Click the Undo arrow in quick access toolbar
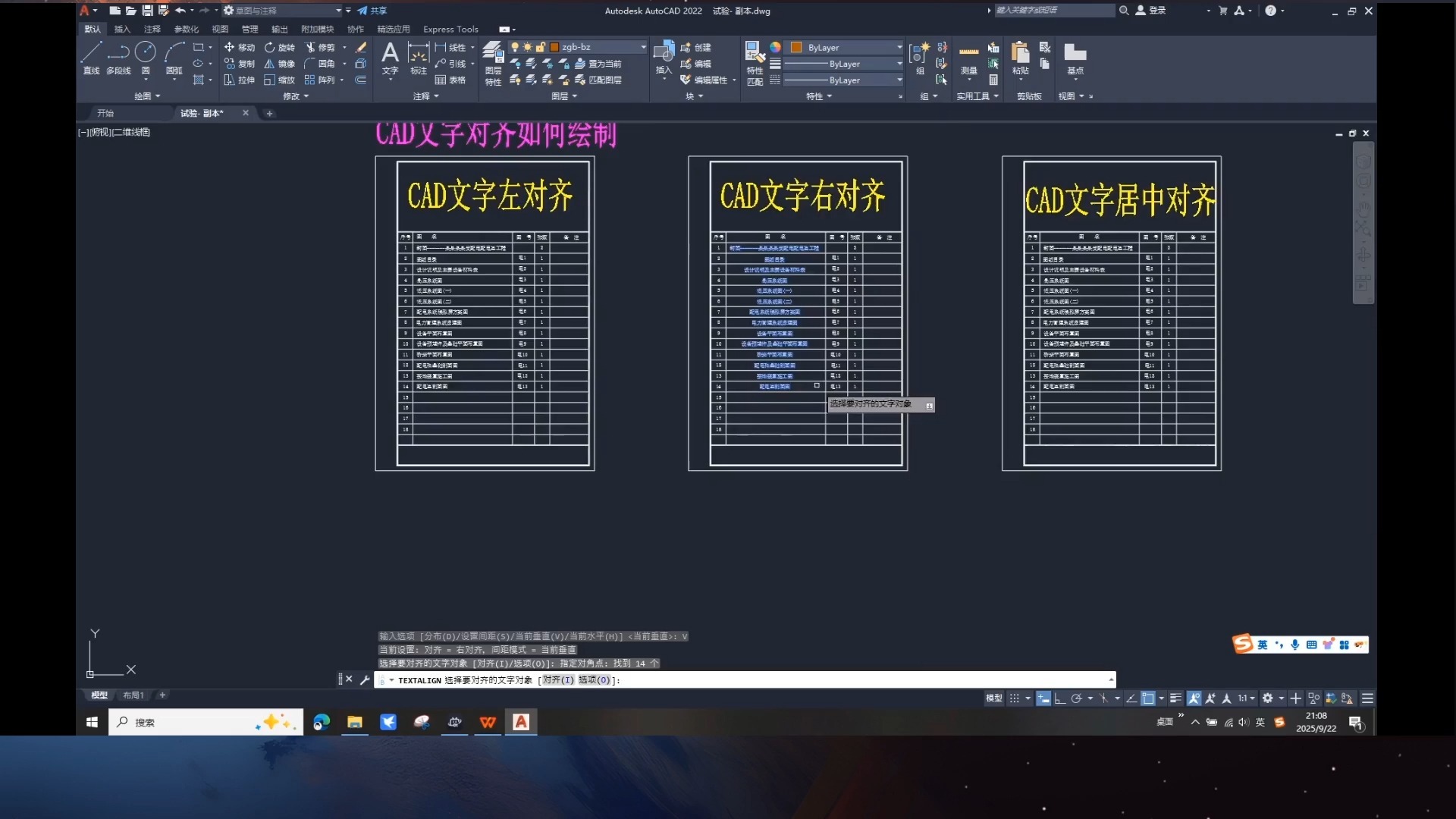Screen dimensions: 1456x819 click(x=180, y=11)
